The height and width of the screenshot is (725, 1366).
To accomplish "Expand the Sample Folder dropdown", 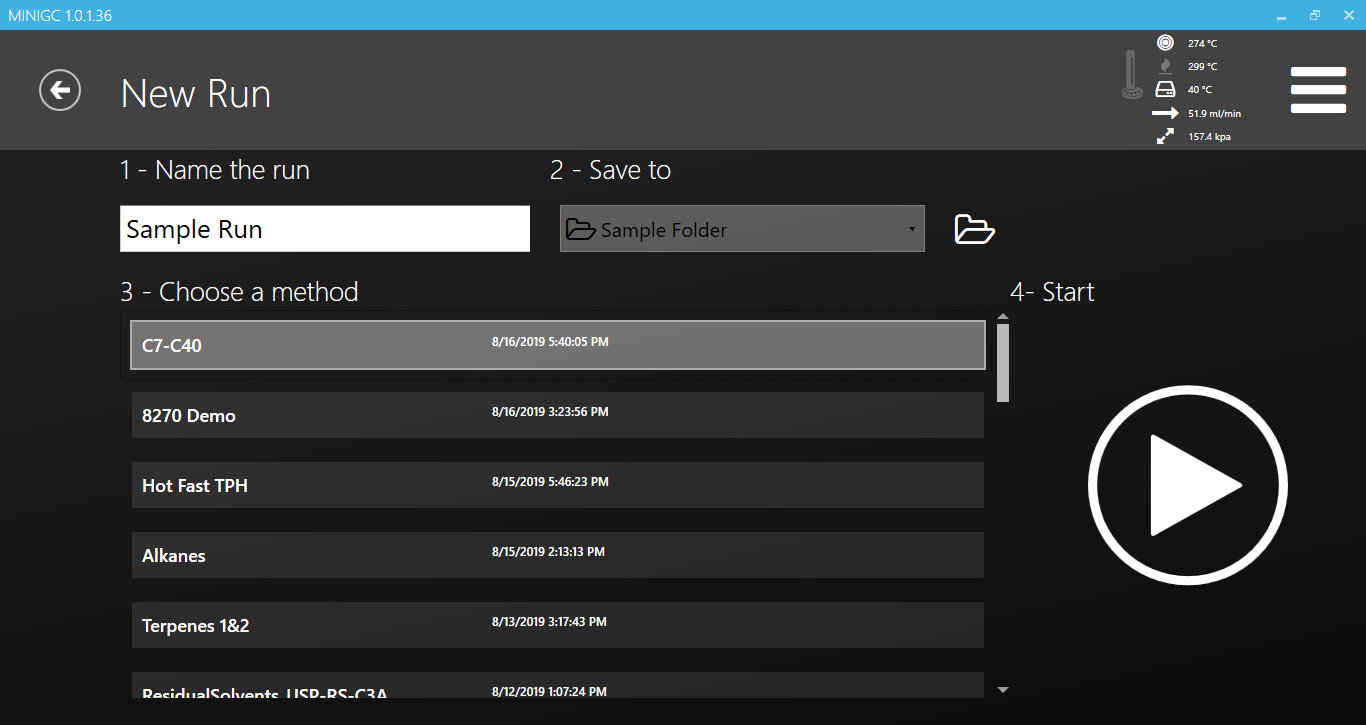I will pos(742,229).
